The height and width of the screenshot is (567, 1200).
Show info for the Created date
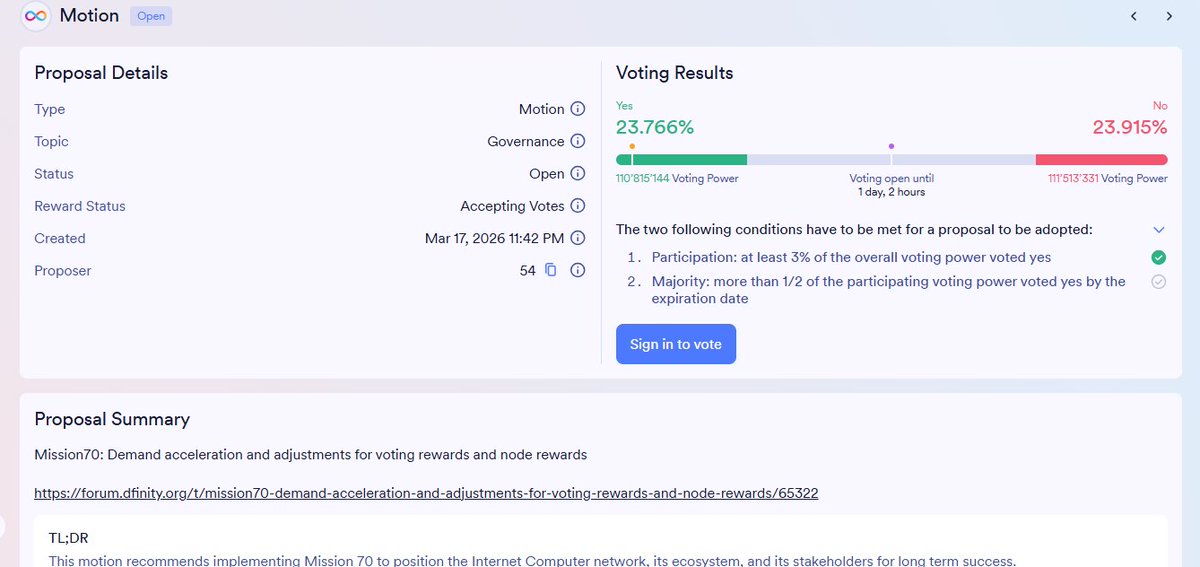point(577,238)
